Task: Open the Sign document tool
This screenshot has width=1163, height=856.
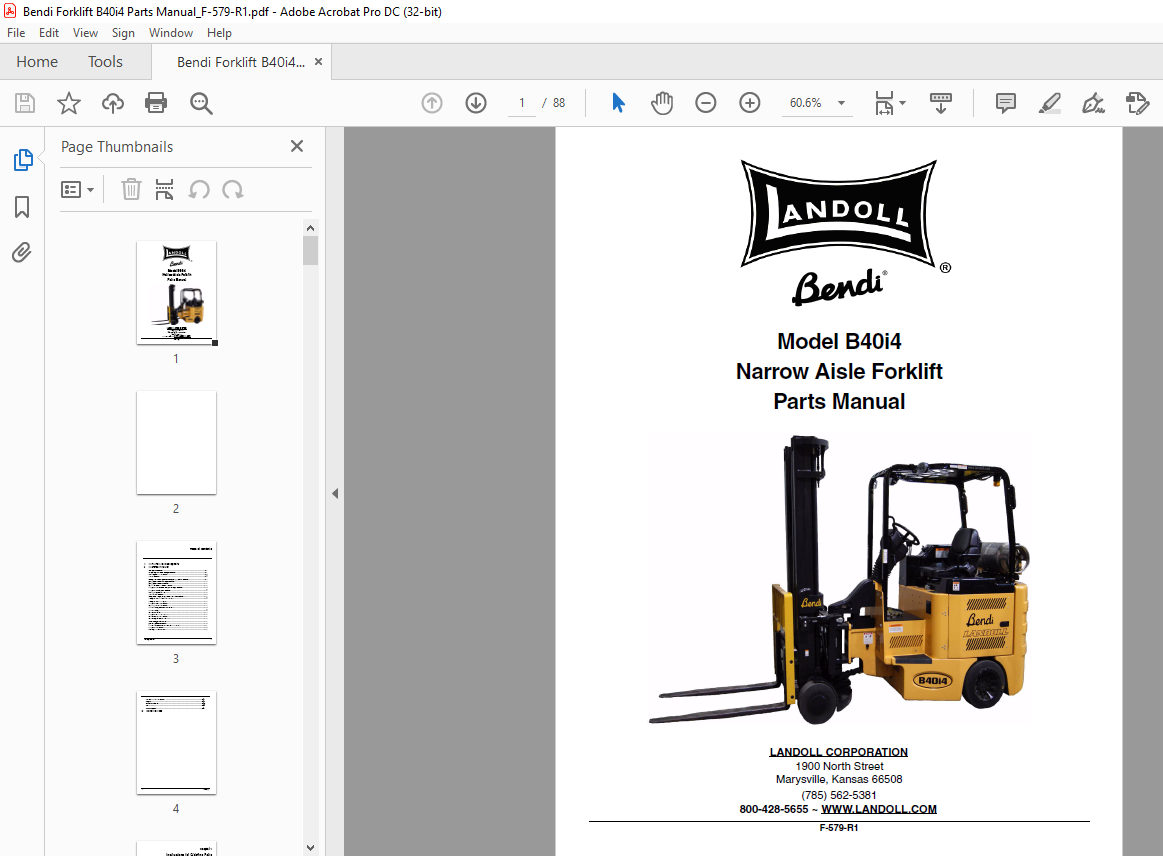Action: 1093,103
